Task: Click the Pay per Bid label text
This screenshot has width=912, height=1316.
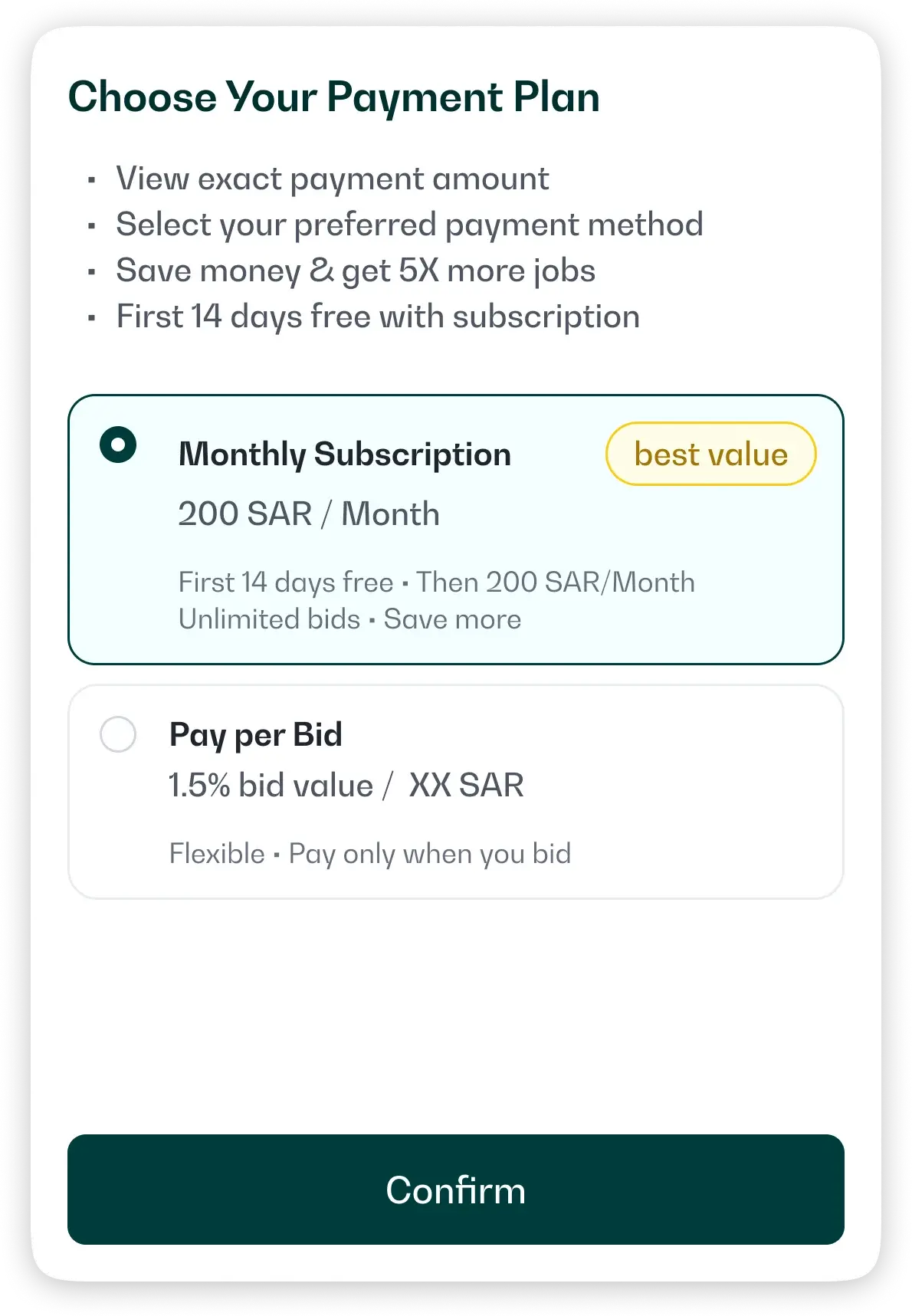Action: (256, 734)
